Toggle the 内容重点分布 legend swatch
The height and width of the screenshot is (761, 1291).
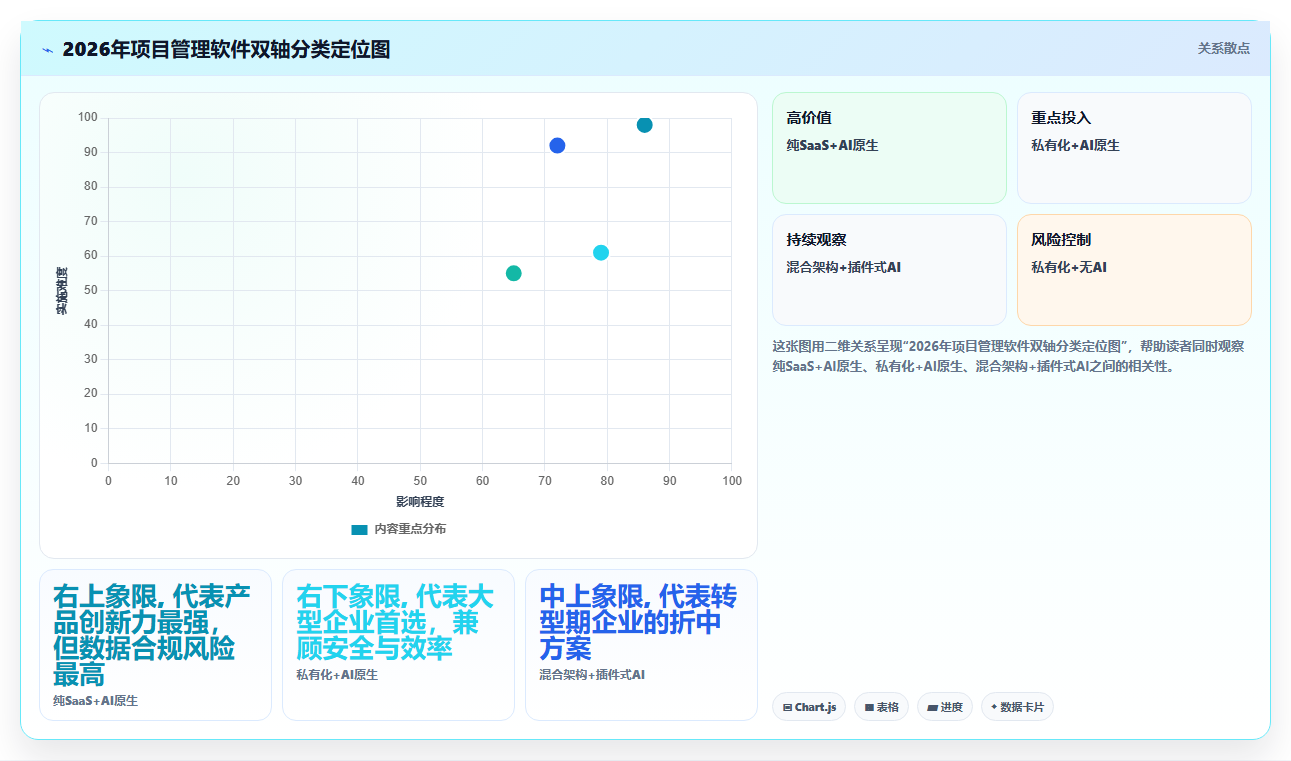(x=360, y=529)
